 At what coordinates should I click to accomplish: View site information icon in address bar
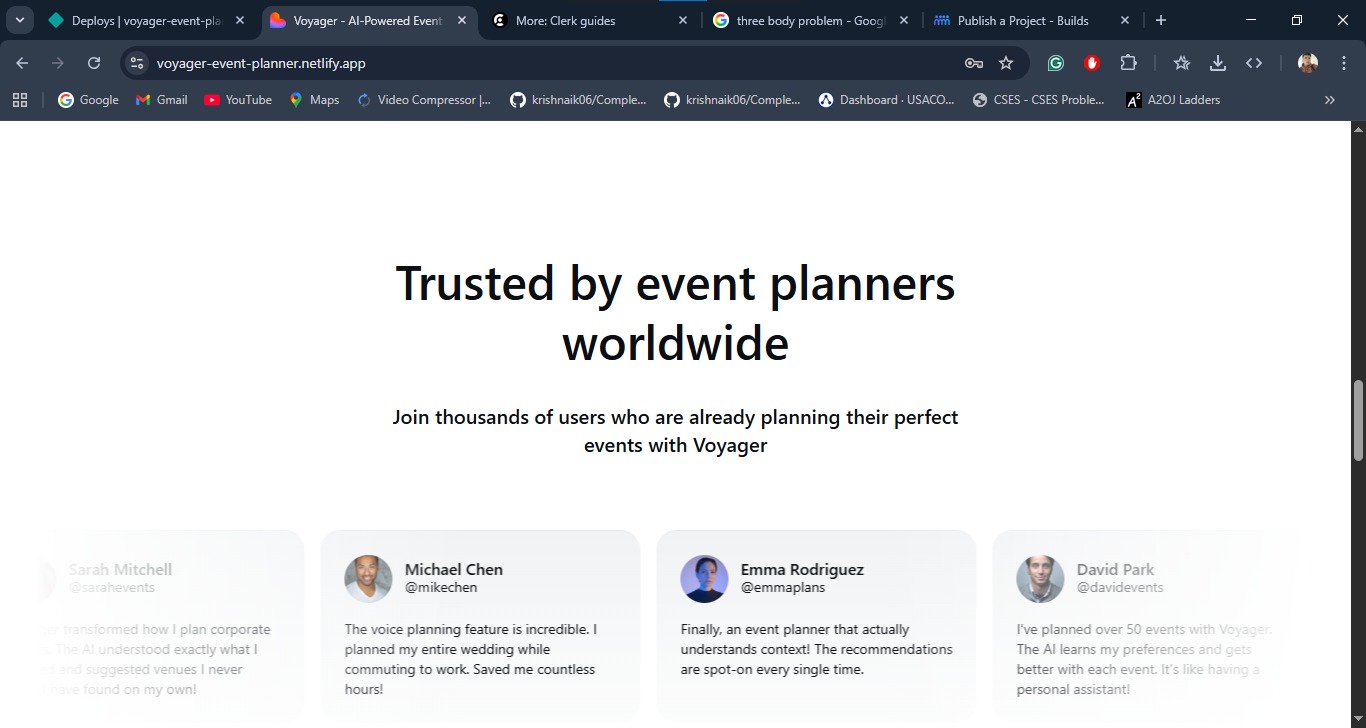point(137,63)
